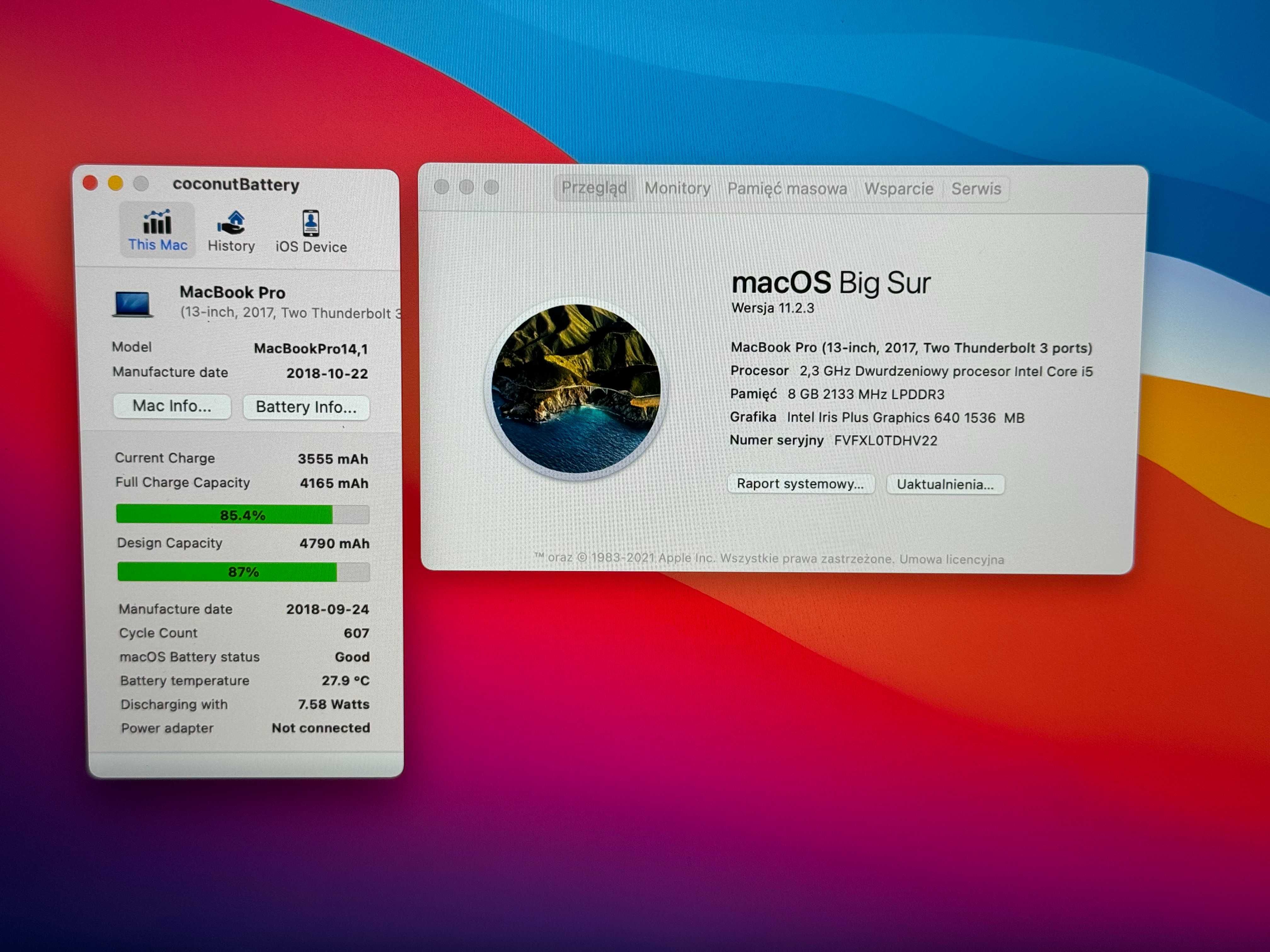The height and width of the screenshot is (952, 1270).
Task: Open the iOS Device tab in coconutBattery
Action: 311,232
